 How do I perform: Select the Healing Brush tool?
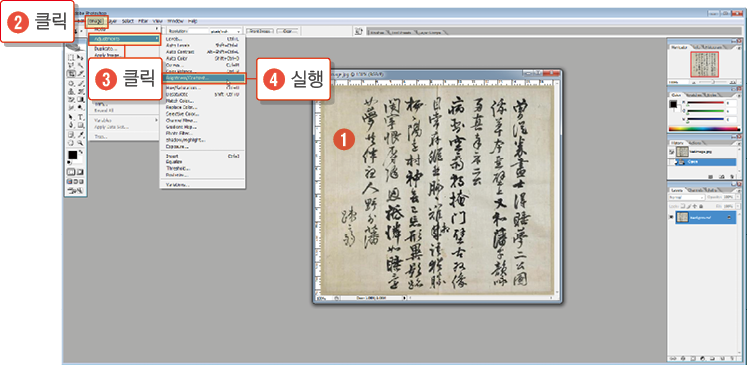[71, 83]
